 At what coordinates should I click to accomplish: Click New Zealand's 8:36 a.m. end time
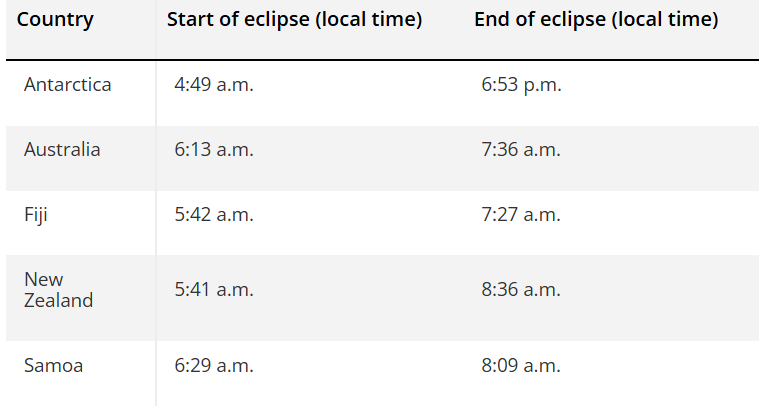[x=521, y=291]
